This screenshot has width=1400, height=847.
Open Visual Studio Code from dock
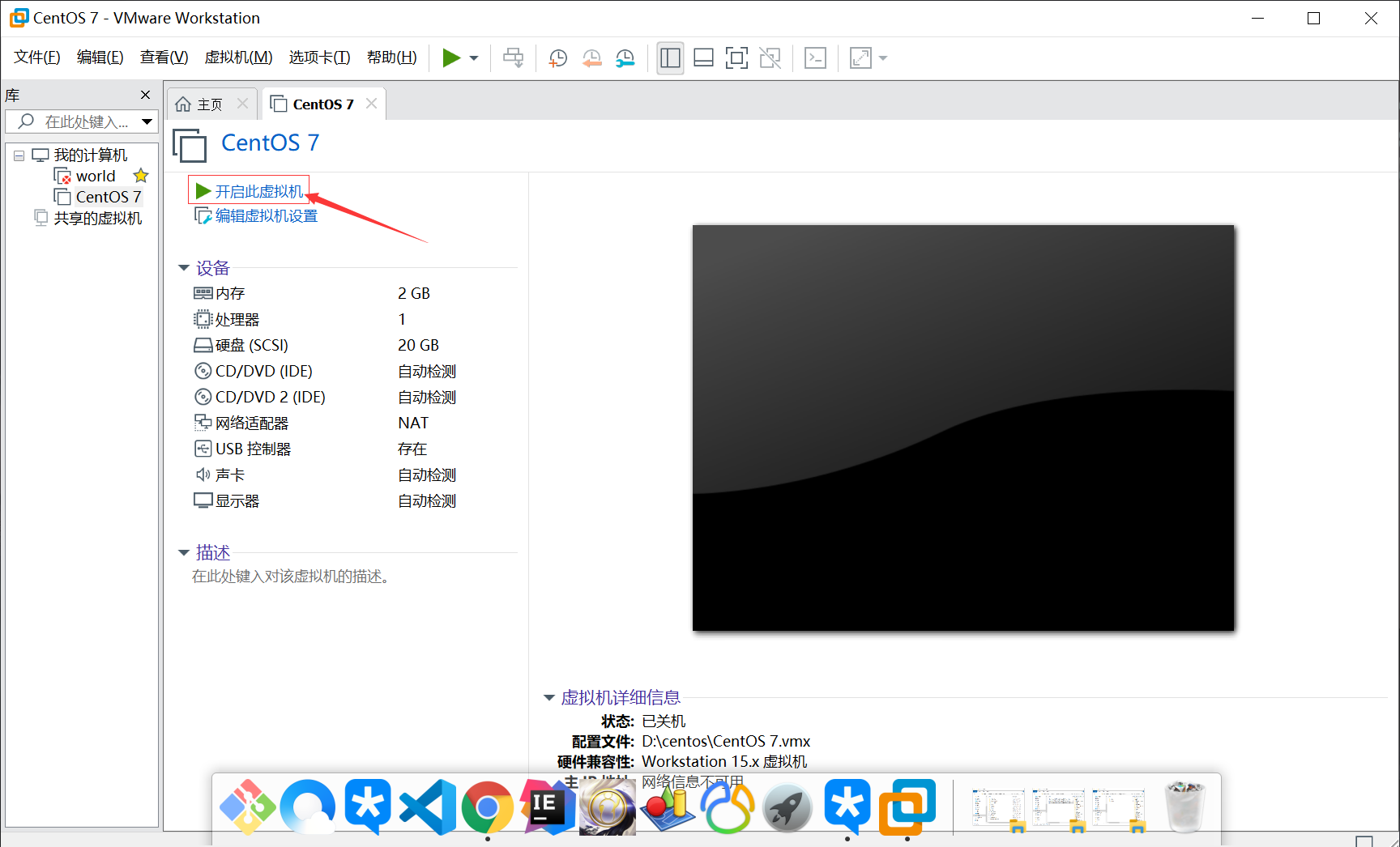(428, 807)
